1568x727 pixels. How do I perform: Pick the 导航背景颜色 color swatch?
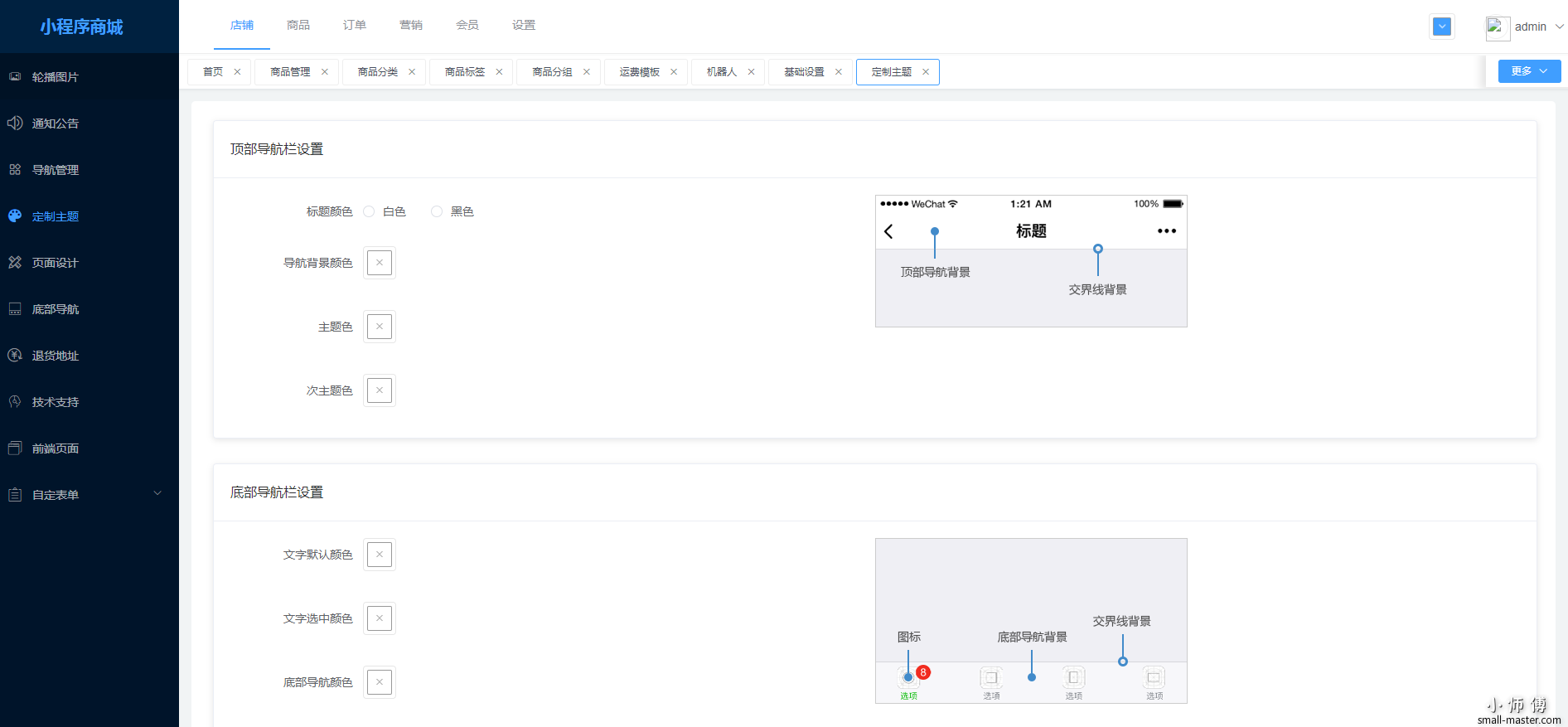pyautogui.click(x=380, y=263)
